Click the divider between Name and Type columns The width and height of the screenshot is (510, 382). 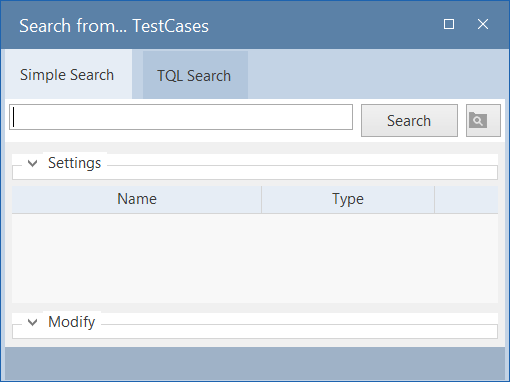(x=262, y=199)
